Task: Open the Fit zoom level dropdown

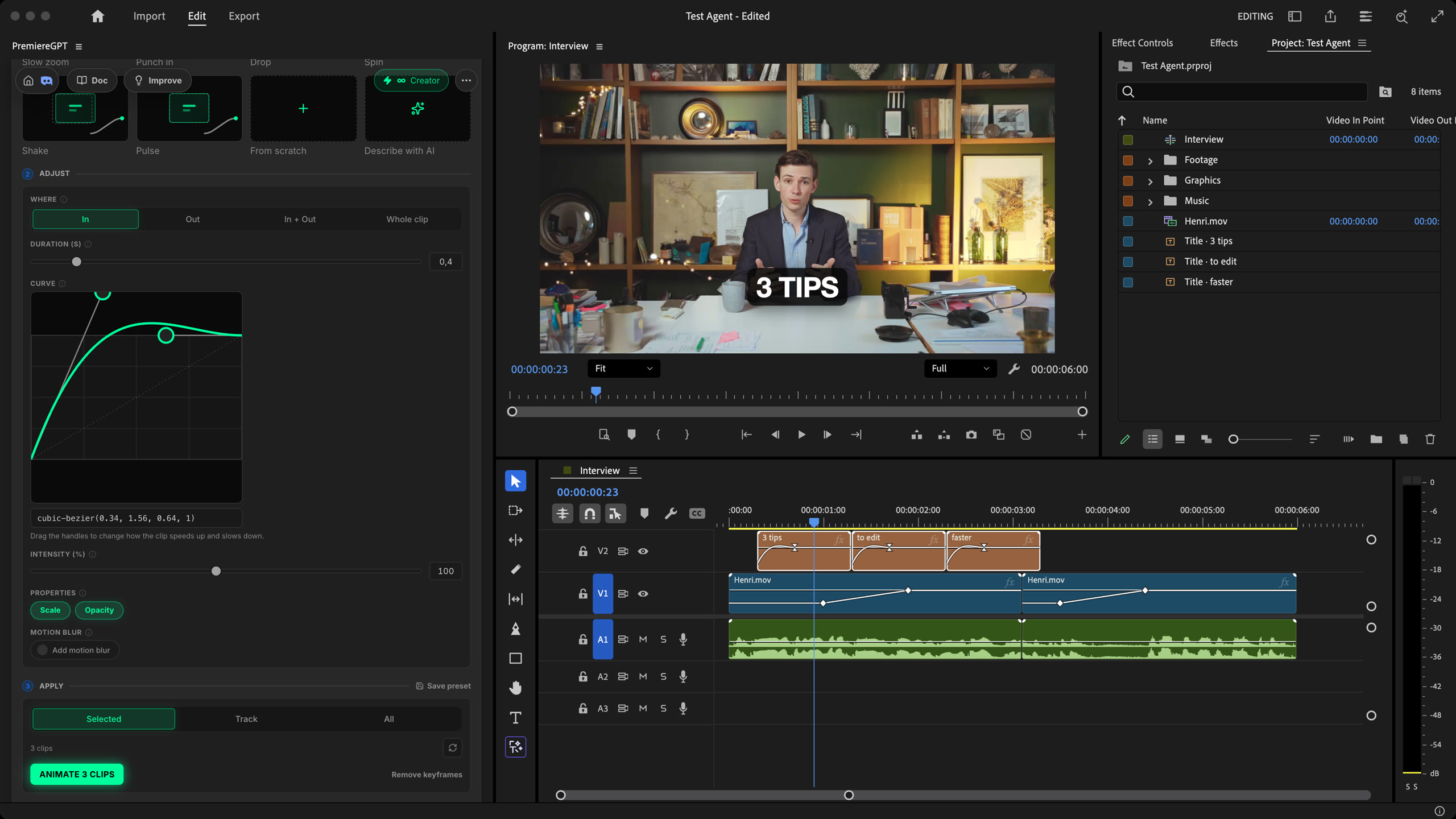Action: 623,369
